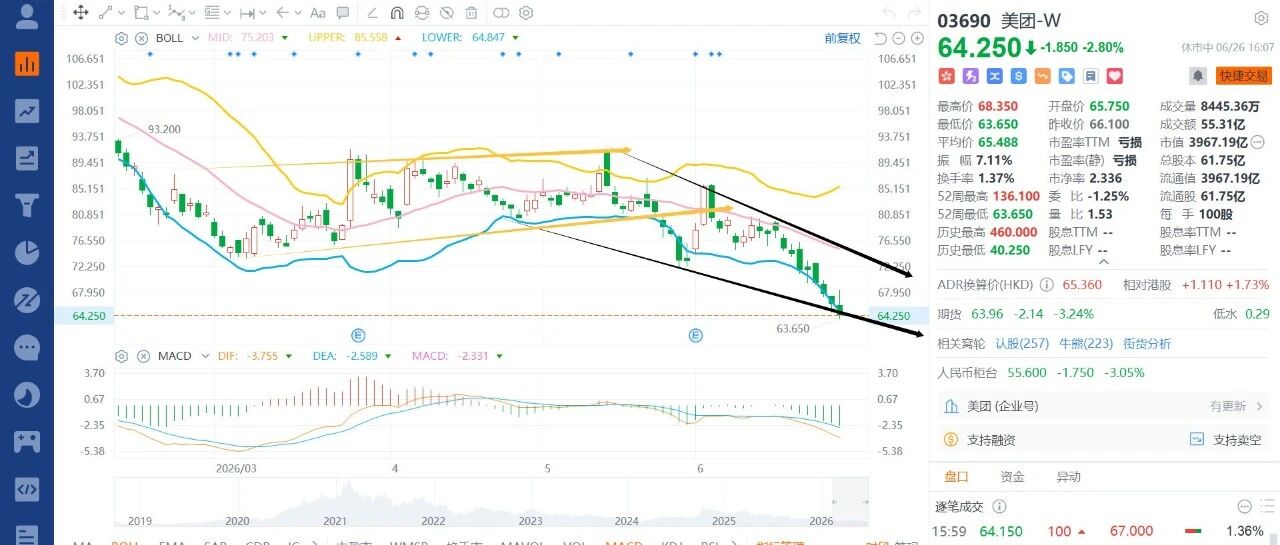Screen dimensions: 1280x545
Task: Click the blue price tag badge icon
Action: tap(1067, 76)
